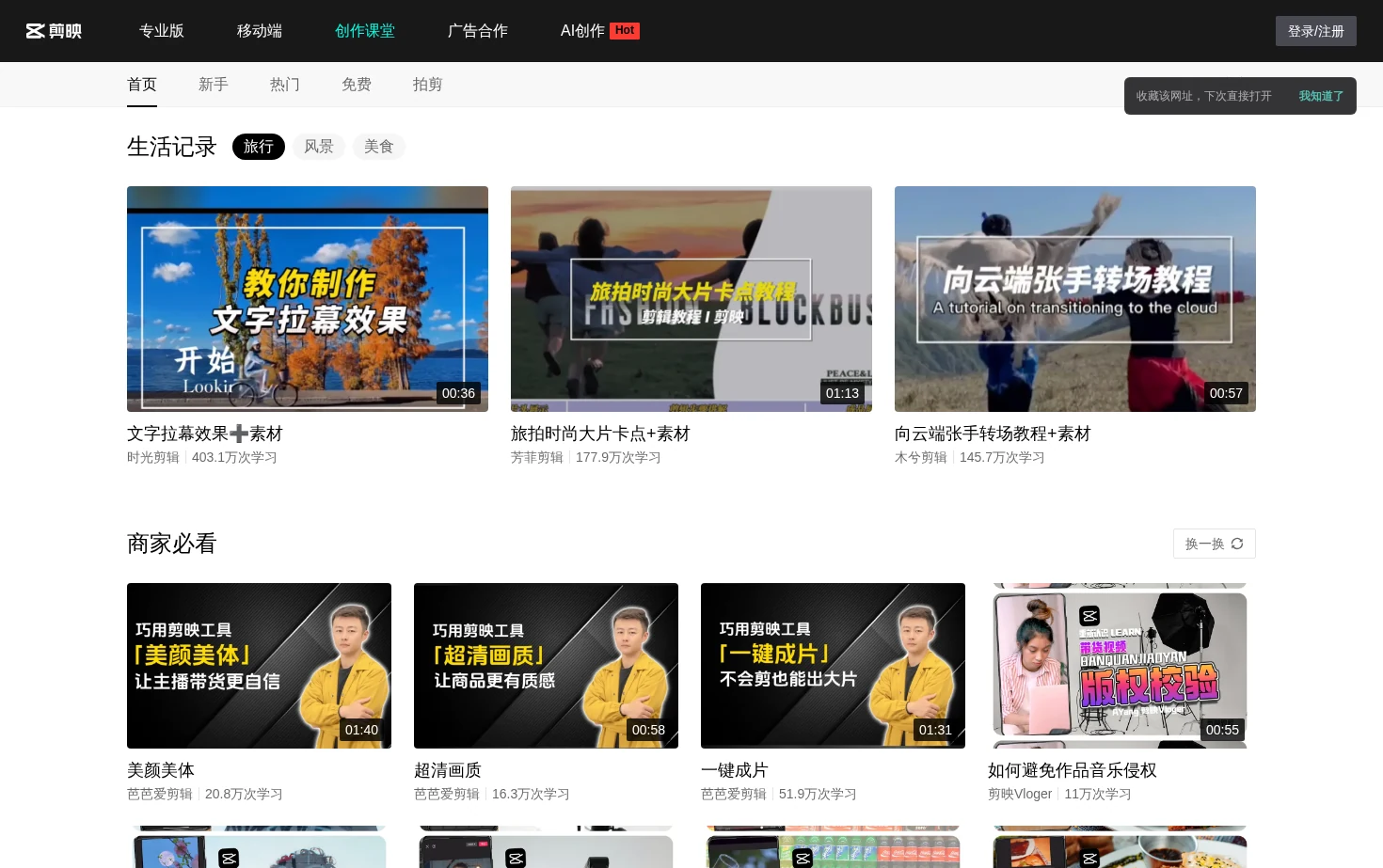Open the 超清画质 video thumbnail
The image size is (1383, 868).
click(546, 666)
